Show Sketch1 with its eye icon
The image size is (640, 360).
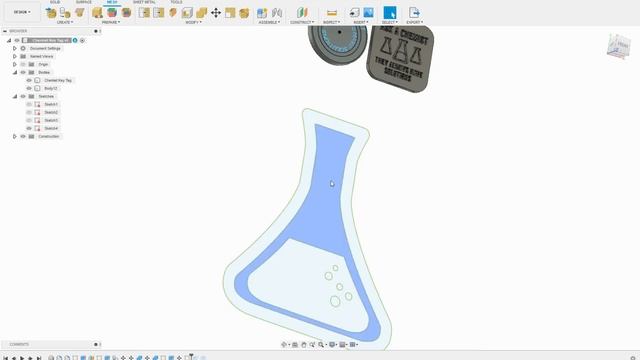coord(29,104)
